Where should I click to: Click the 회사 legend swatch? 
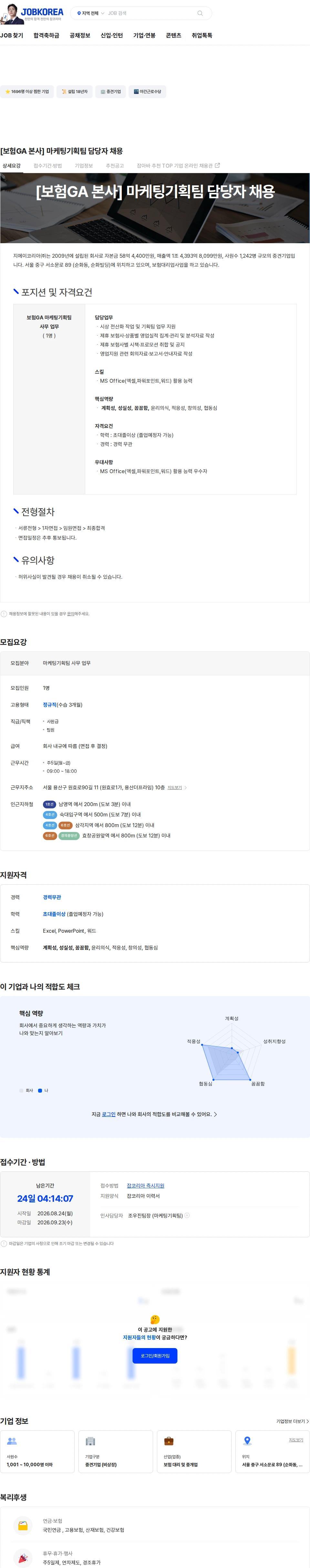coord(21,1091)
